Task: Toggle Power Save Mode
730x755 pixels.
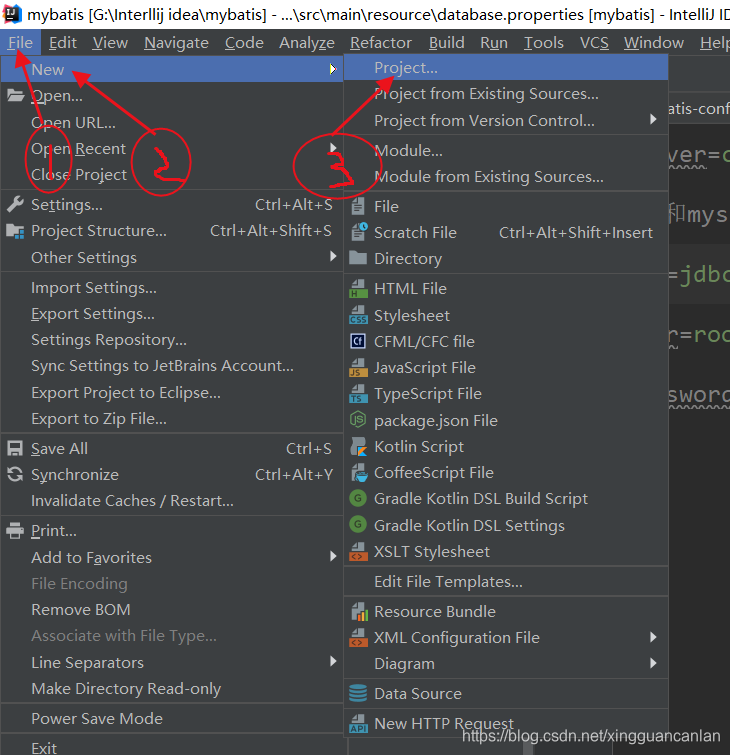Action: [x=172, y=718]
